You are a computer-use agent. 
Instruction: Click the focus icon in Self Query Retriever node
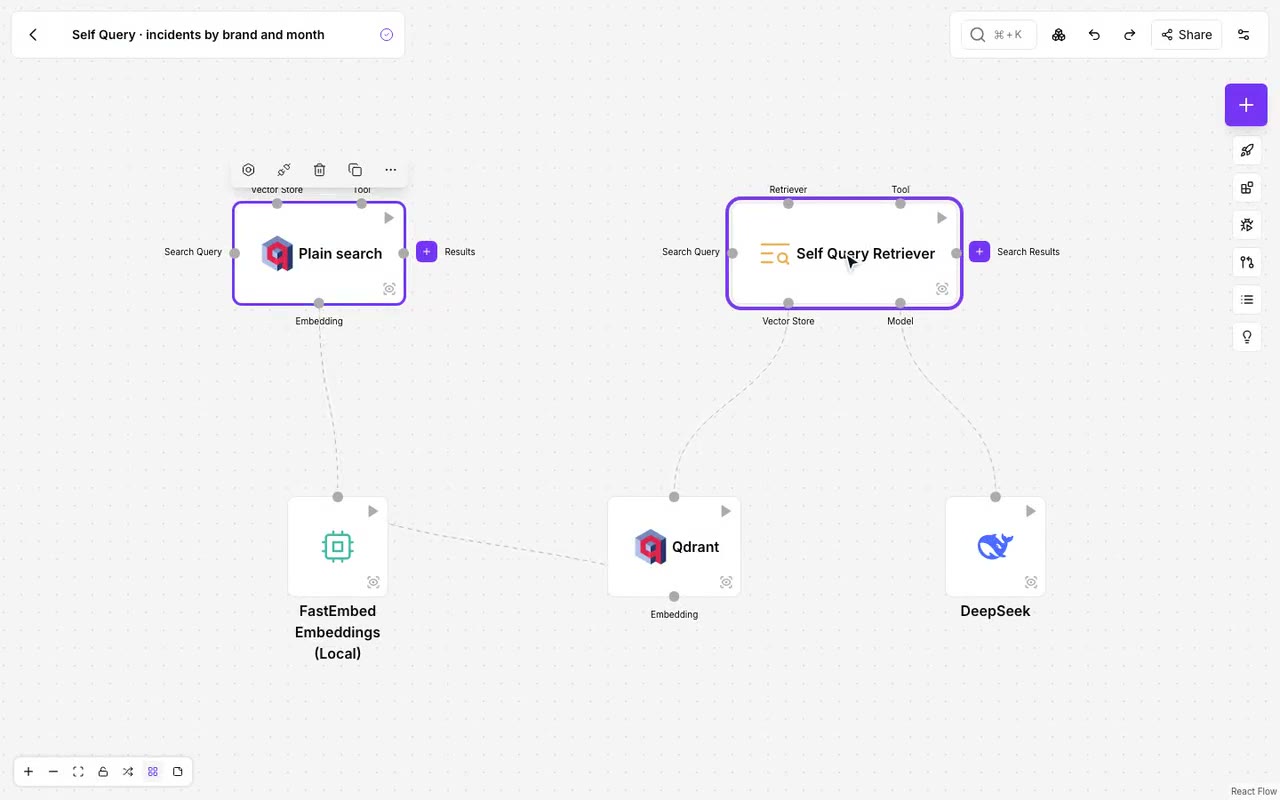(x=942, y=289)
